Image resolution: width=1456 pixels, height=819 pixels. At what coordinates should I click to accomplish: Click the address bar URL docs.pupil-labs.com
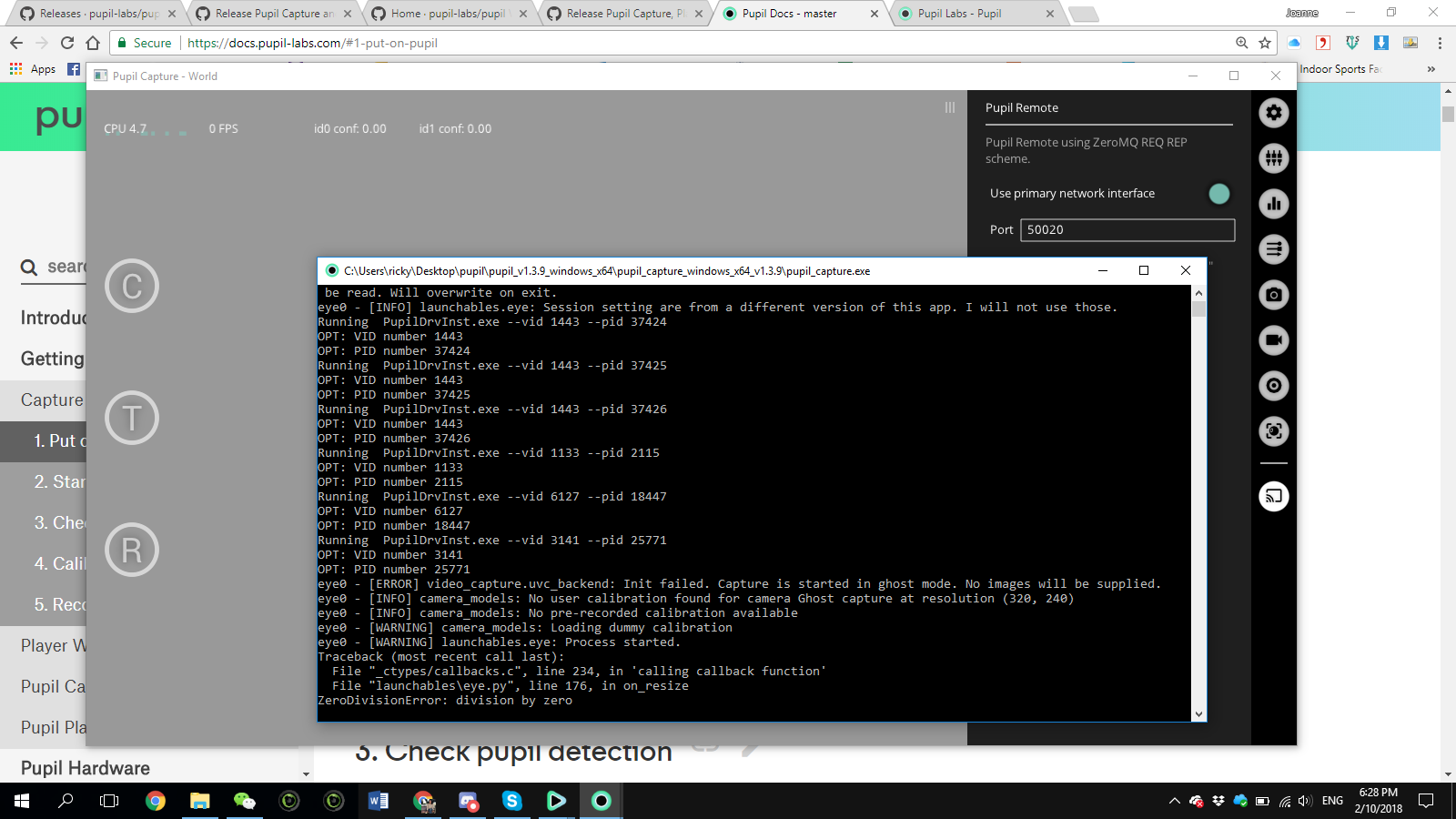point(312,43)
